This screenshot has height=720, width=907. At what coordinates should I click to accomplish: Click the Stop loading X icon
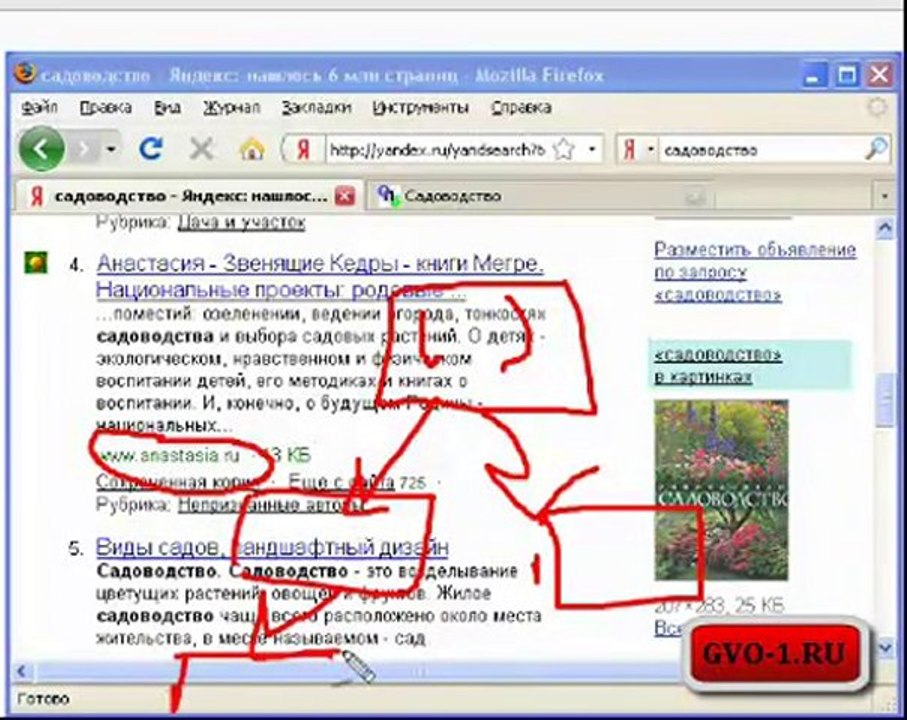click(201, 150)
